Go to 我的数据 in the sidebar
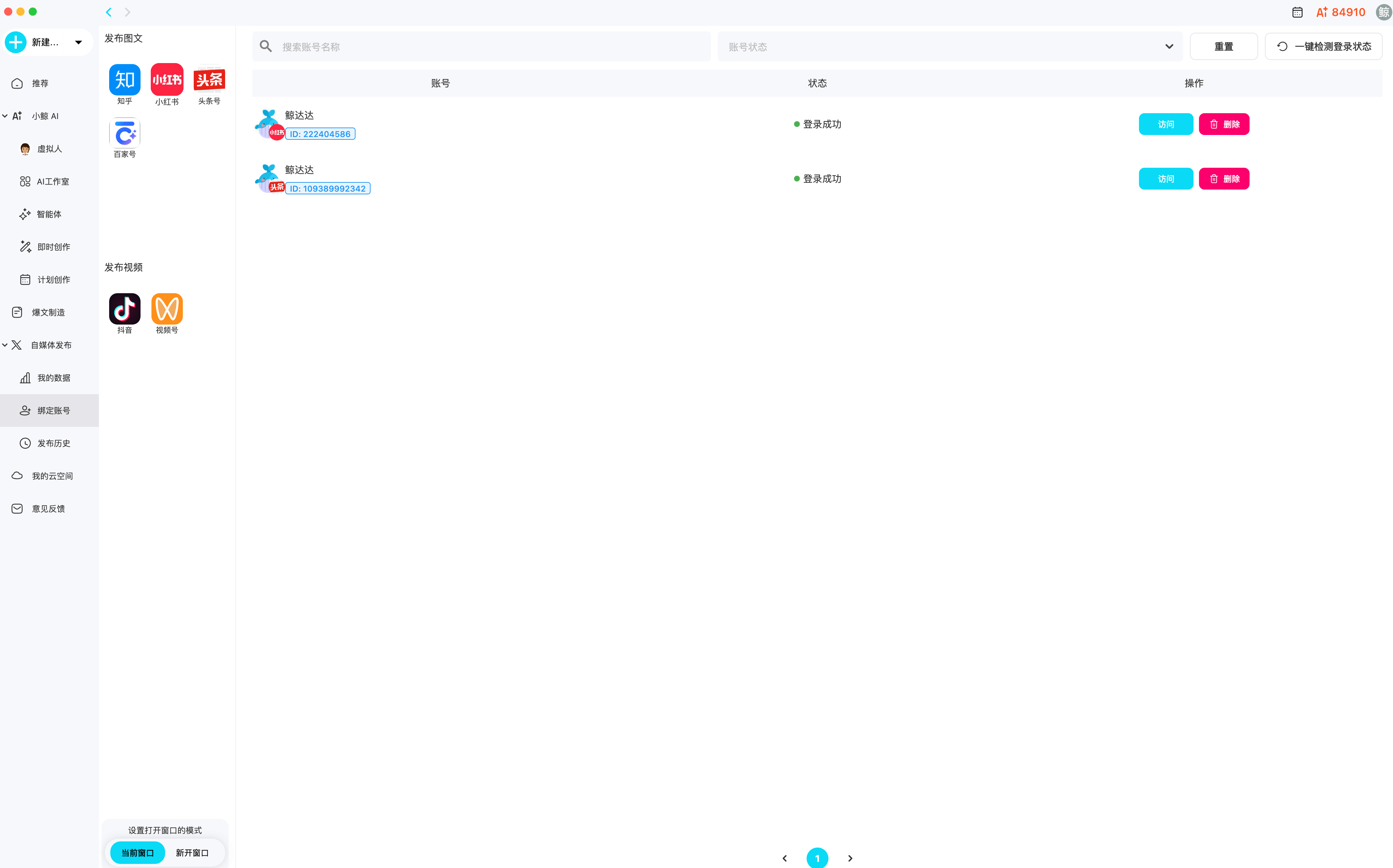The height and width of the screenshot is (868, 1393). (53, 378)
